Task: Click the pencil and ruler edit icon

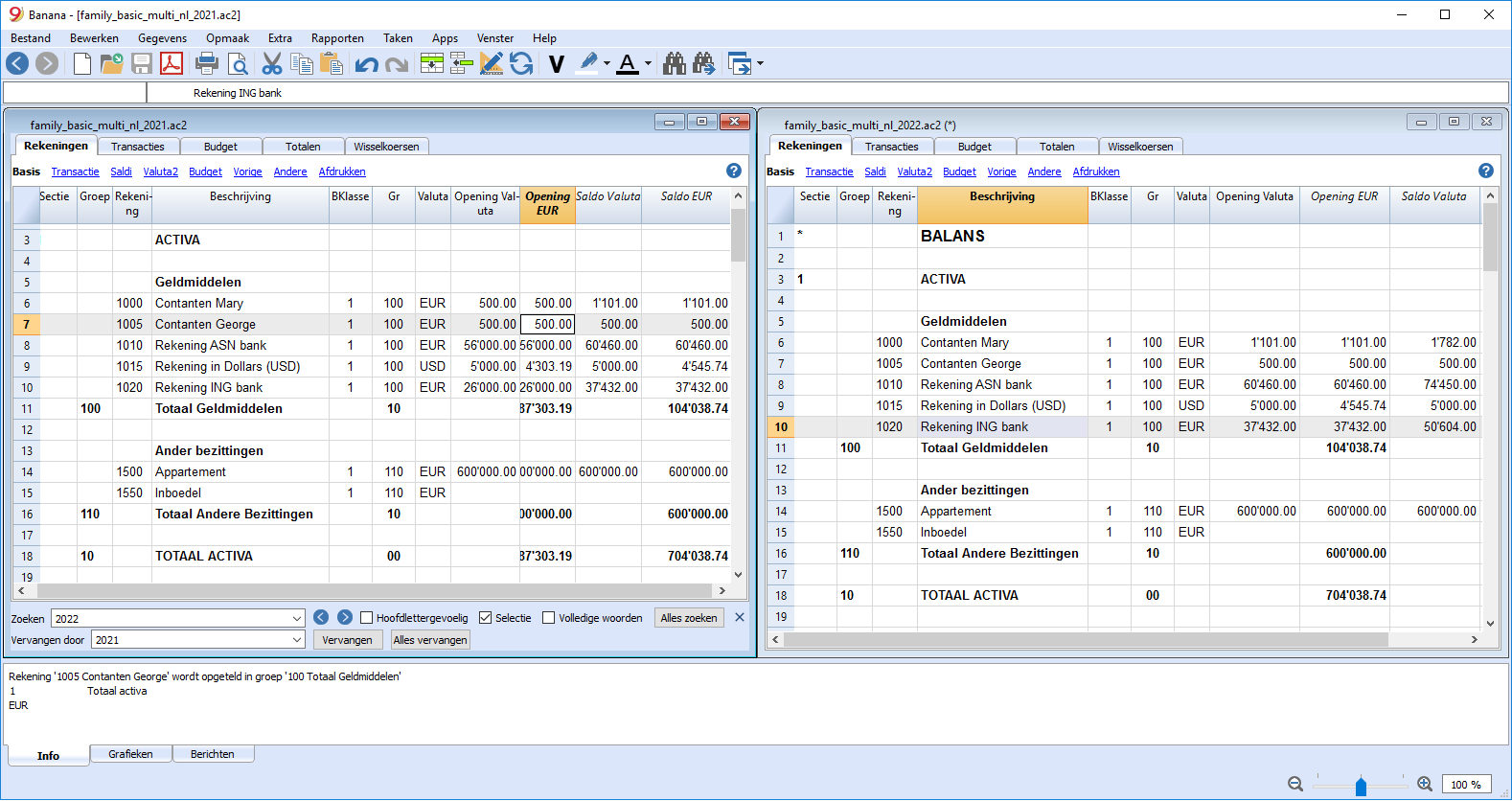Action: tap(492, 64)
